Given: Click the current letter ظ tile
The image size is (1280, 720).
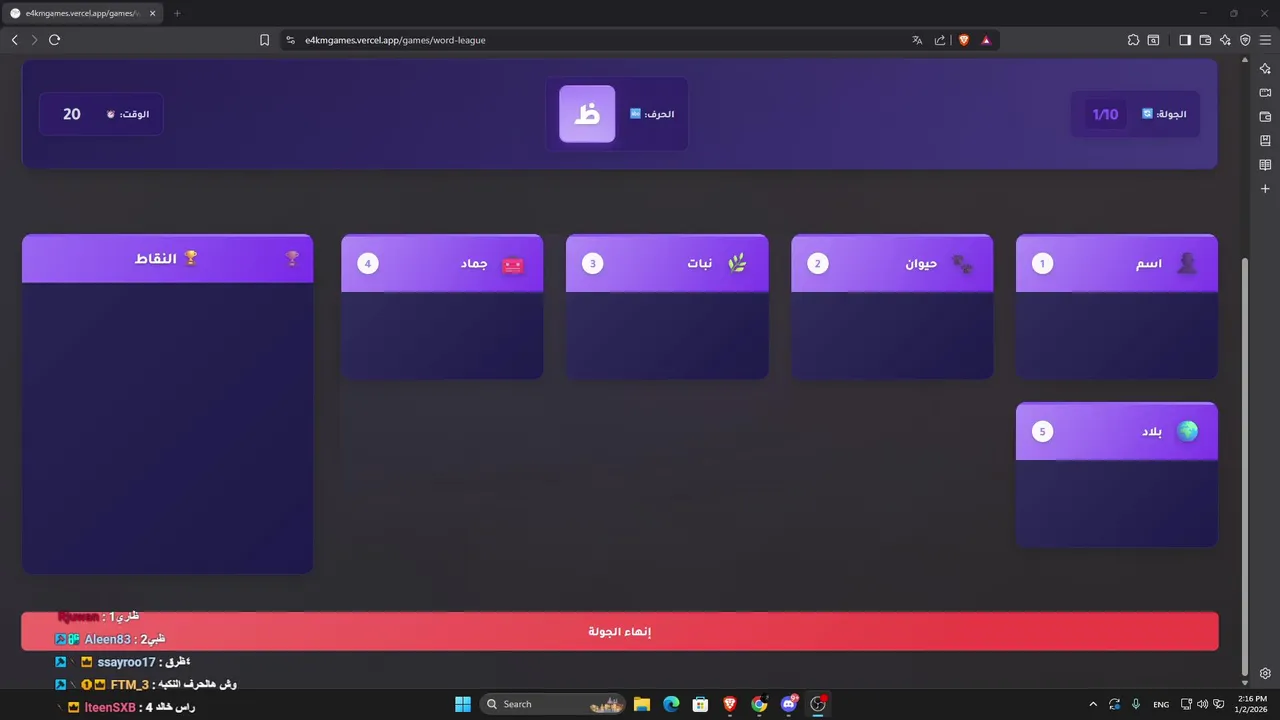Looking at the screenshot, I should pyautogui.click(x=587, y=114).
